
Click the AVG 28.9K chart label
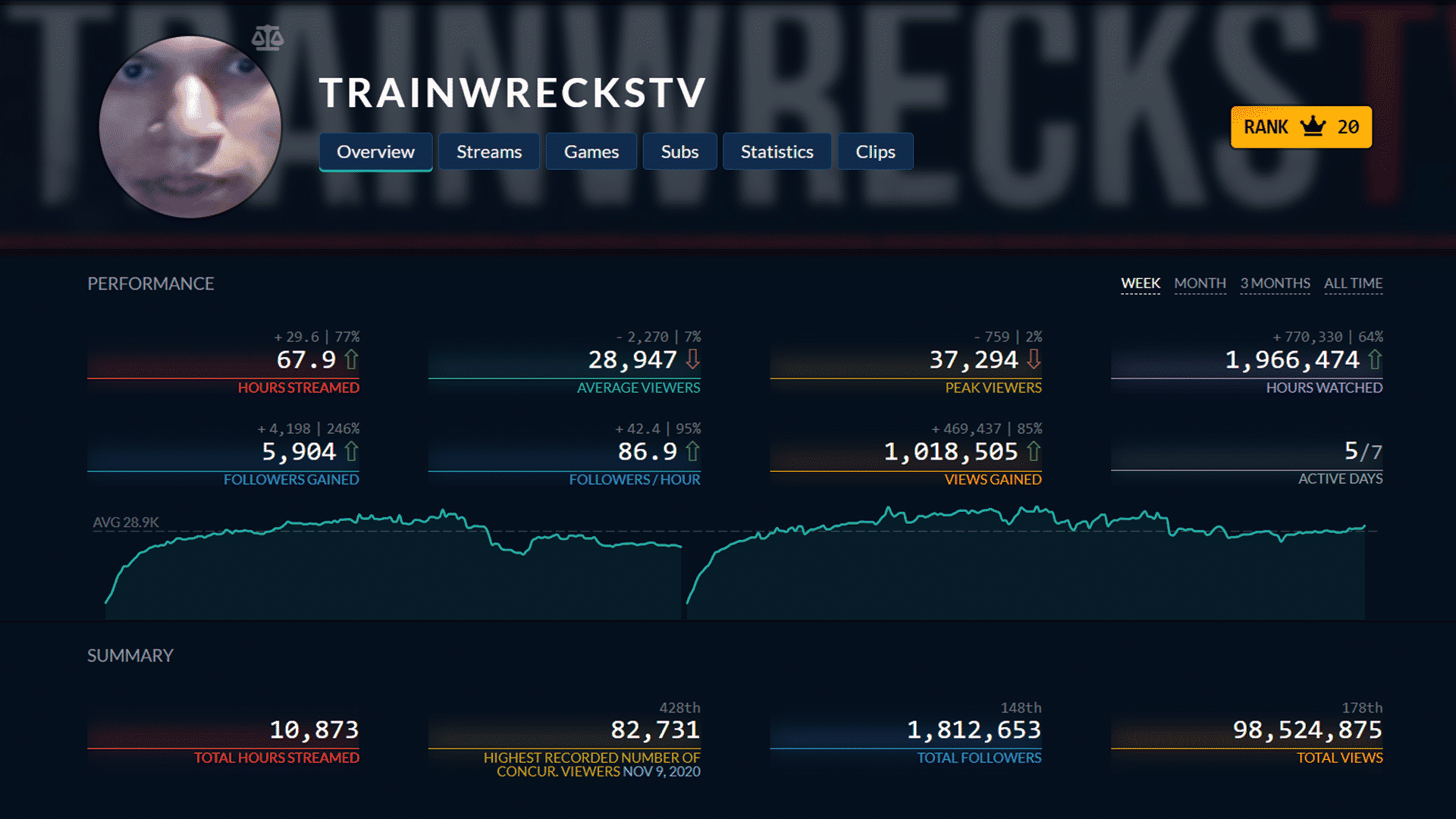(126, 522)
